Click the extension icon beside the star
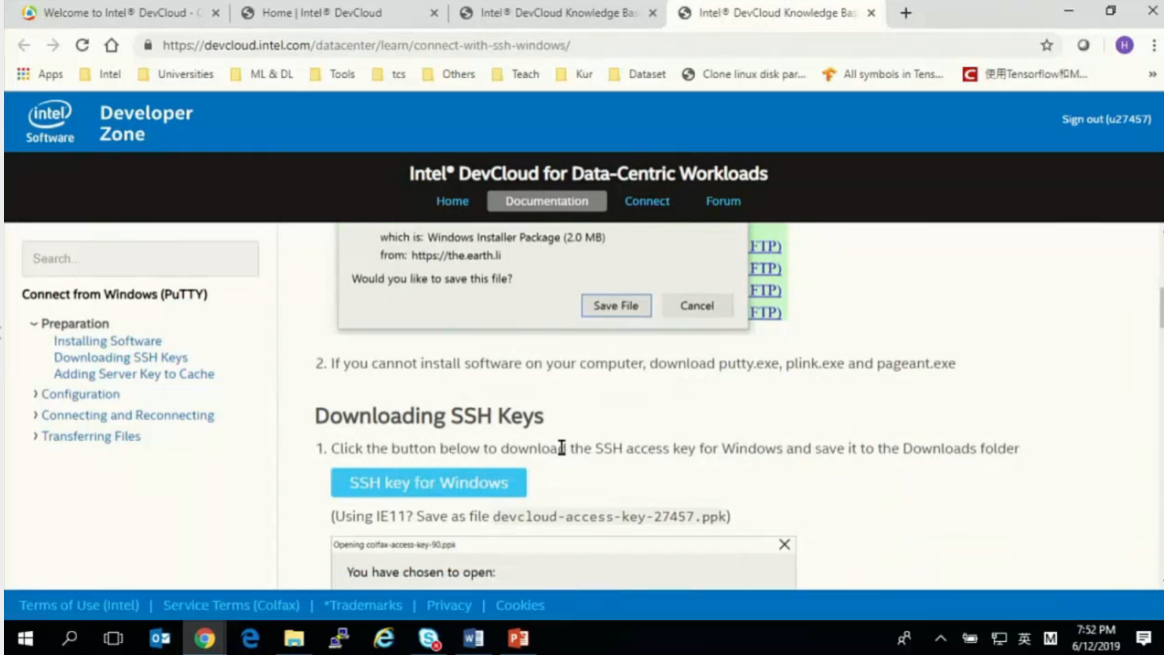The height and width of the screenshot is (655, 1164). coord(1083,45)
